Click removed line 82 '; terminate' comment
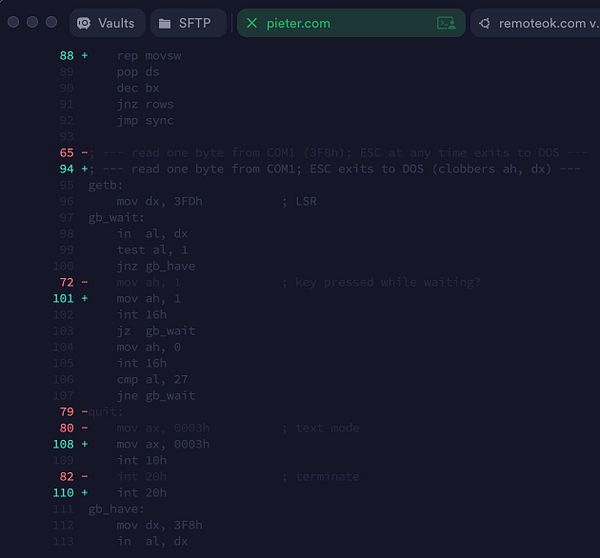This screenshot has height=558, width=600. click(x=321, y=476)
